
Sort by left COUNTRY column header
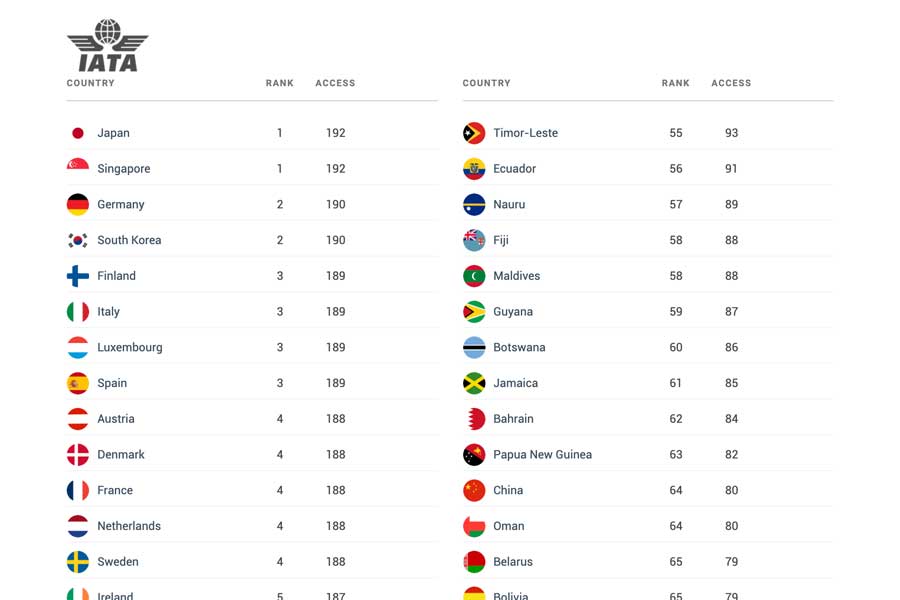[91, 84]
